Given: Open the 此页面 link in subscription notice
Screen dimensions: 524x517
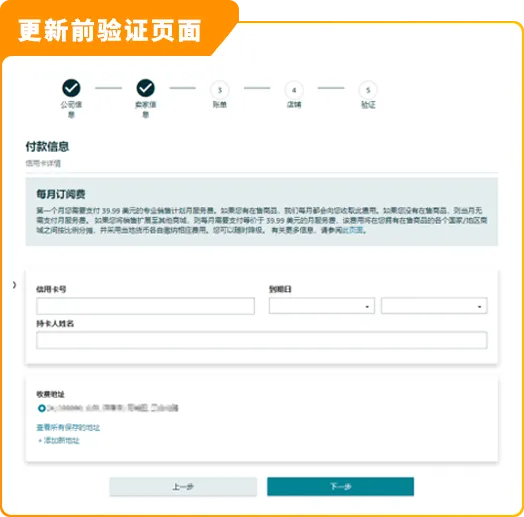Looking at the screenshot, I should coord(353,230).
